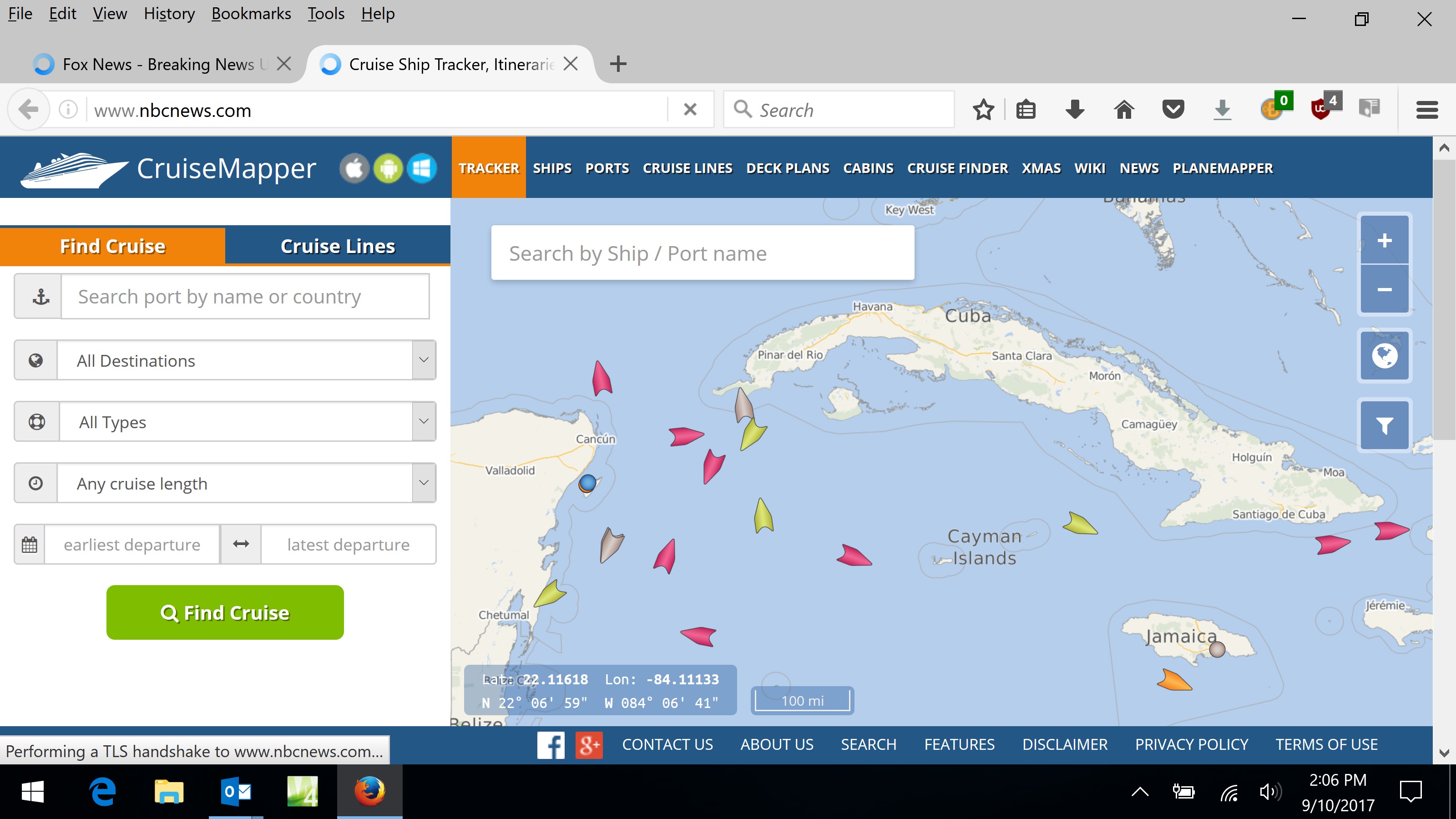
Task: Open the Facebook page icon
Action: click(x=551, y=744)
